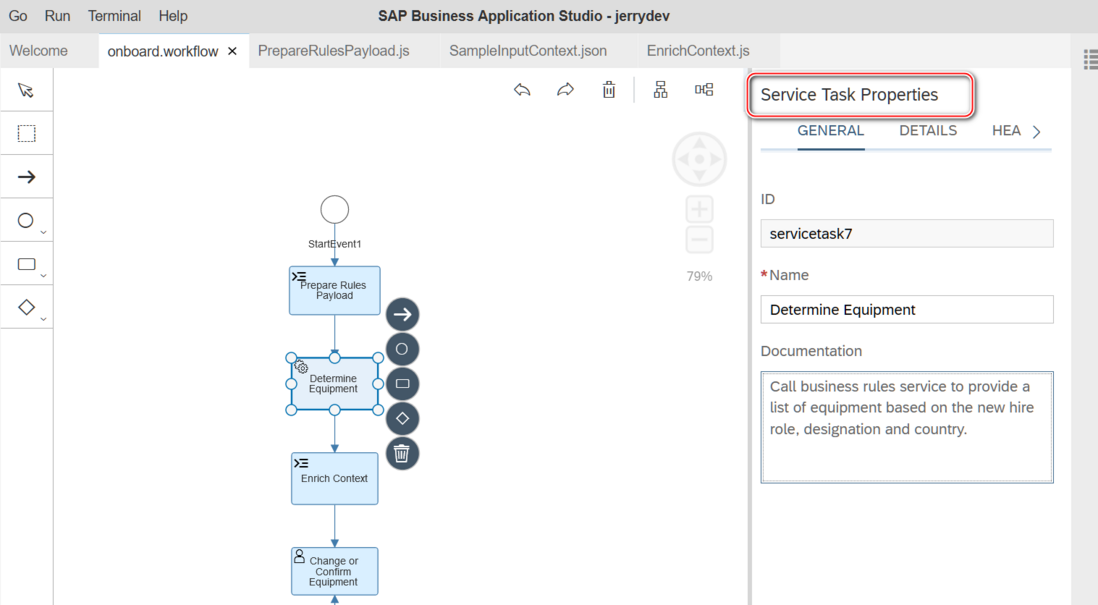Zoom out with the minus button
The height and width of the screenshot is (605, 1098).
click(x=700, y=239)
